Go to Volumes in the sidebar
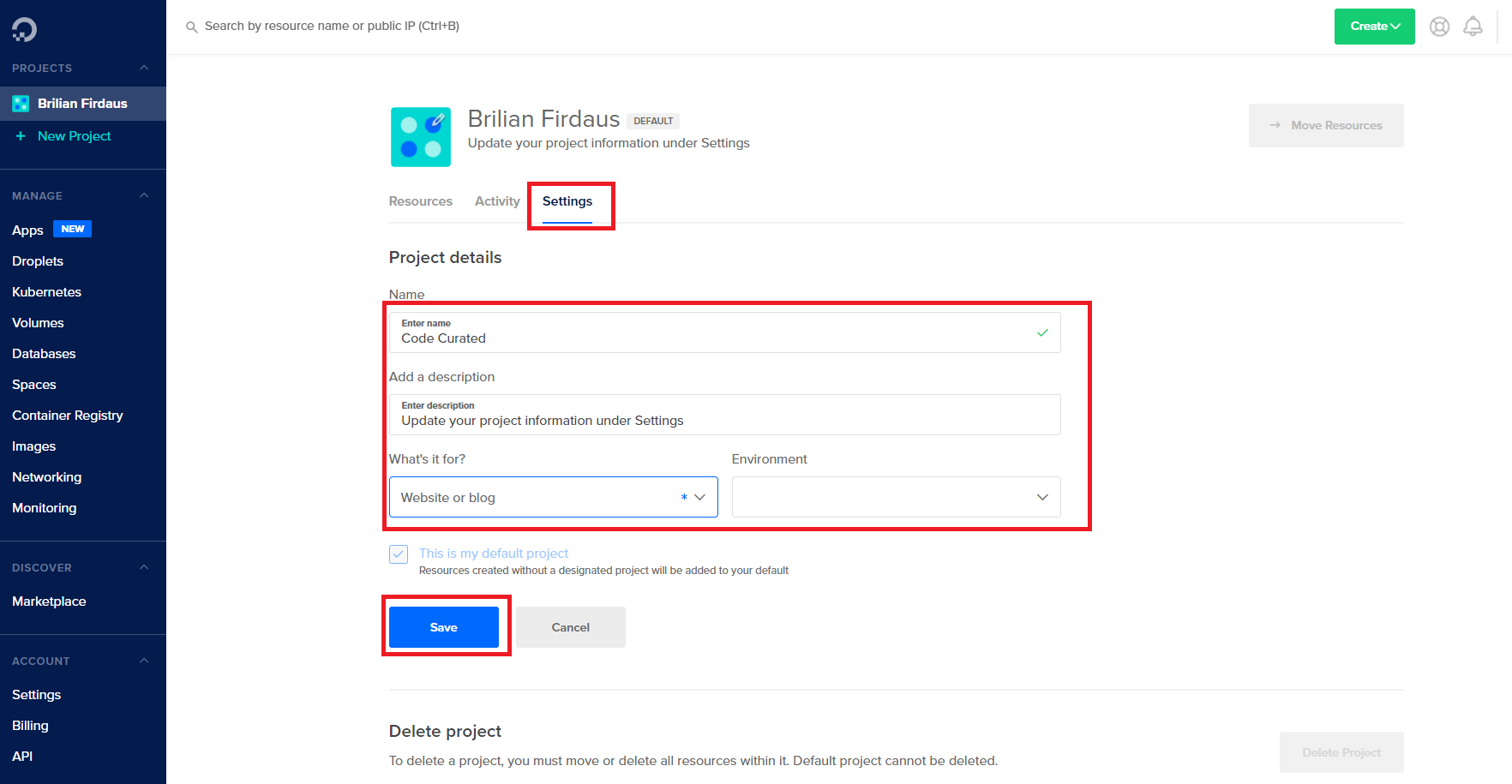The image size is (1512, 784). [38, 323]
